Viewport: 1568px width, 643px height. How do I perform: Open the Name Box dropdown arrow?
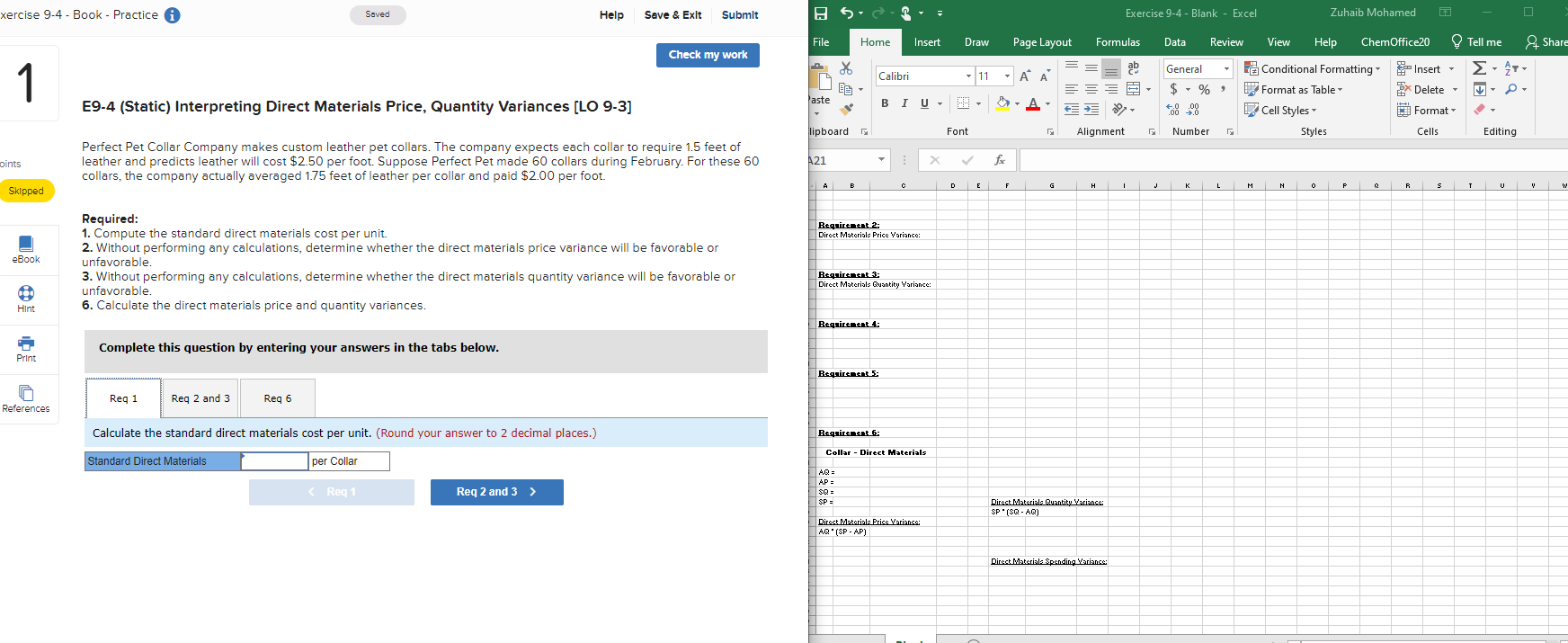pos(881,160)
